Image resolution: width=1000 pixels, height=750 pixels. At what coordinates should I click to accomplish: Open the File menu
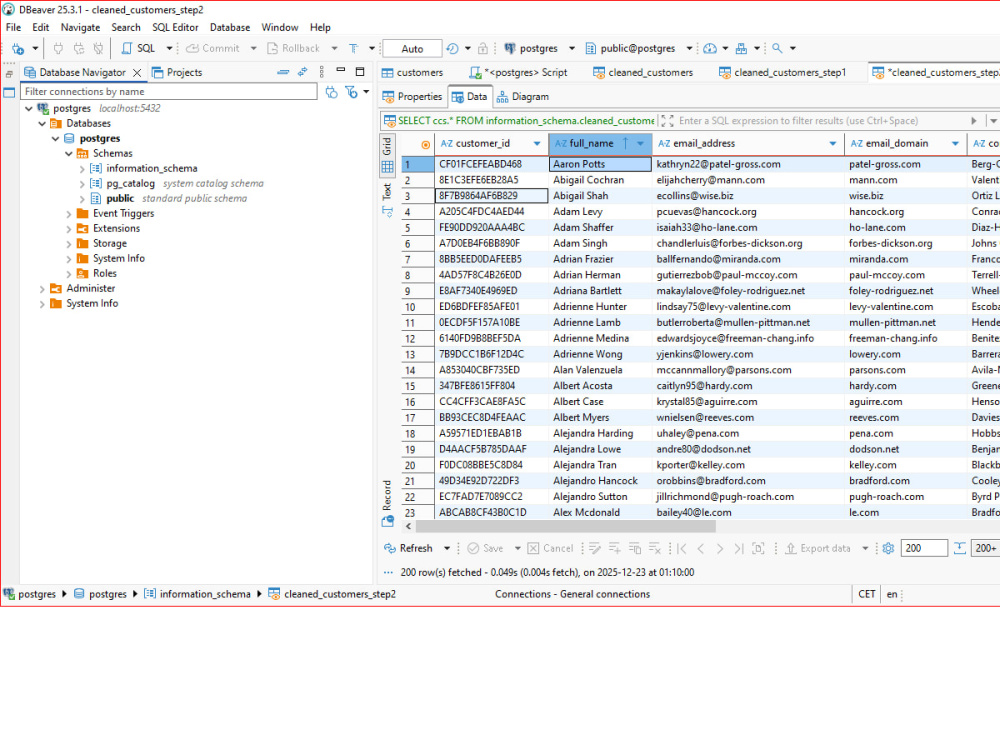(13, 27)
